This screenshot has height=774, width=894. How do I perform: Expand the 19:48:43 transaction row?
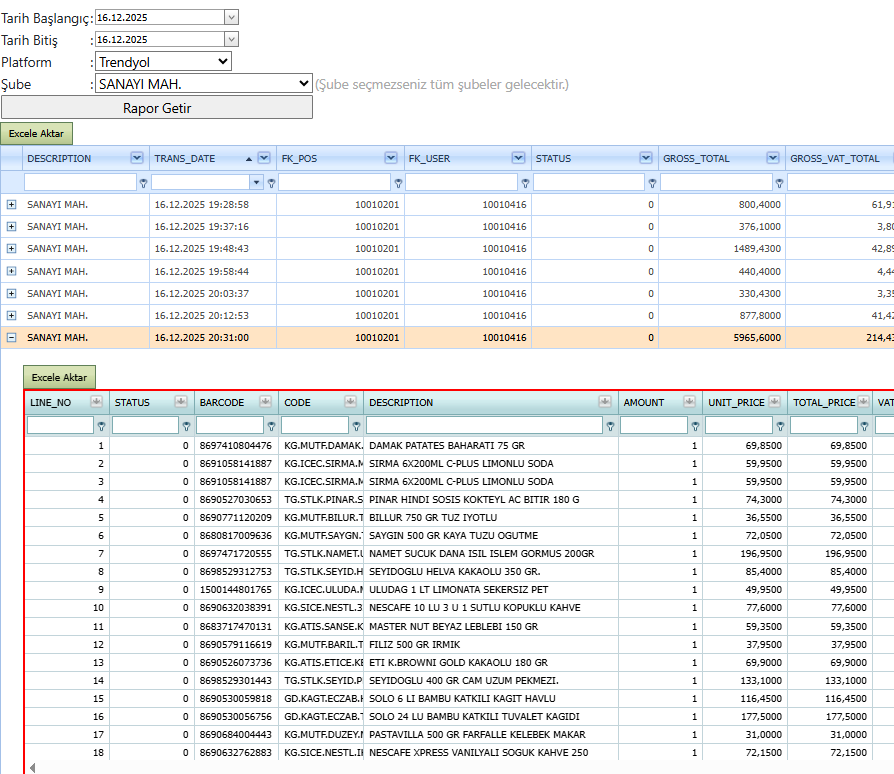pyautogui.click(x=11, y=249)
